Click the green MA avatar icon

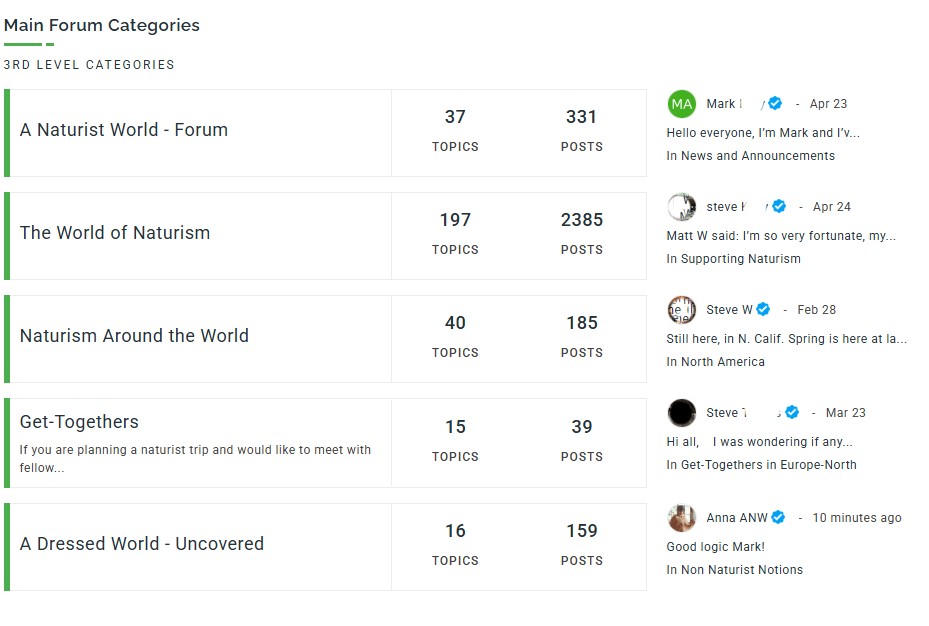click(681, 104)
